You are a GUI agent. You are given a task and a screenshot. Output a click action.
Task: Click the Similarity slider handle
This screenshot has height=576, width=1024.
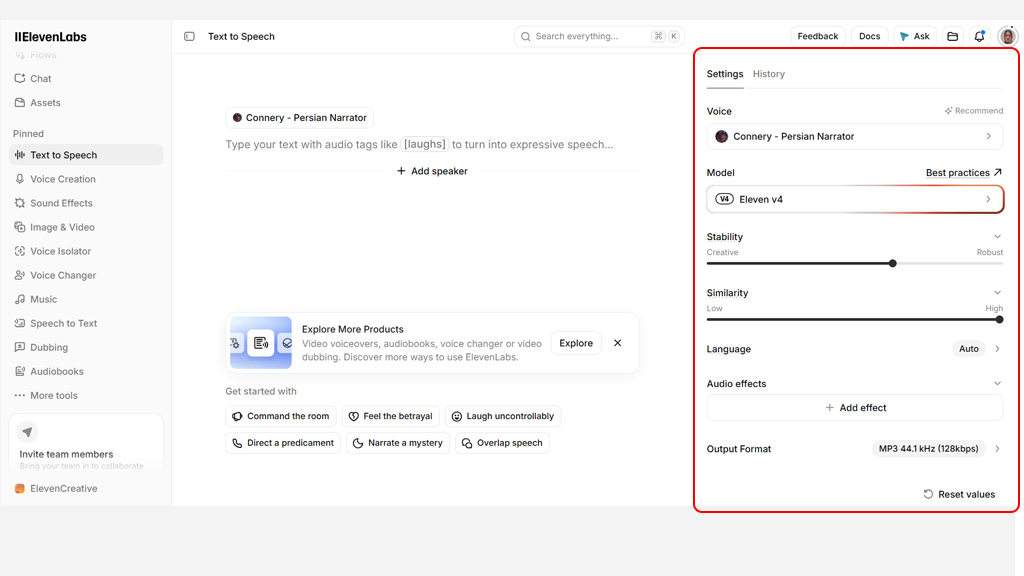point(999,319)
